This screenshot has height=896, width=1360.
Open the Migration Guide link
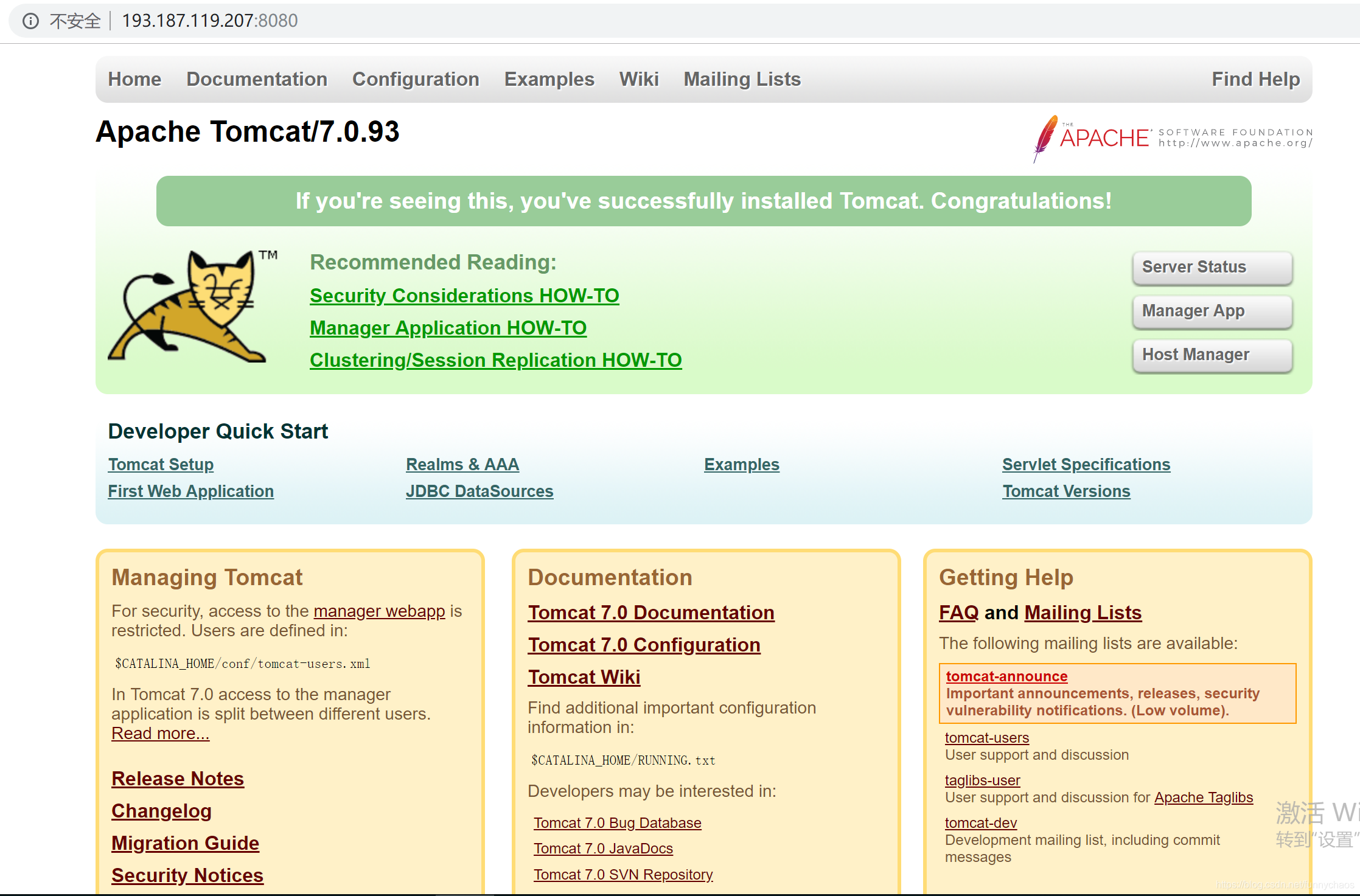click(x=185, y=844)
